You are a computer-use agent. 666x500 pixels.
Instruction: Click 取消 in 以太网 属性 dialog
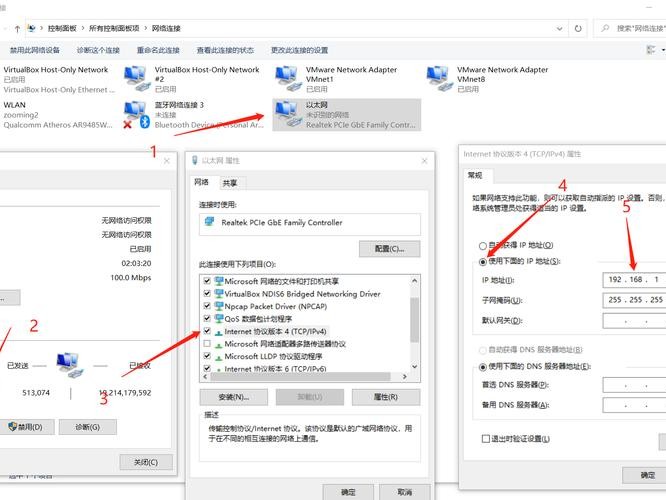click(405, 492)
